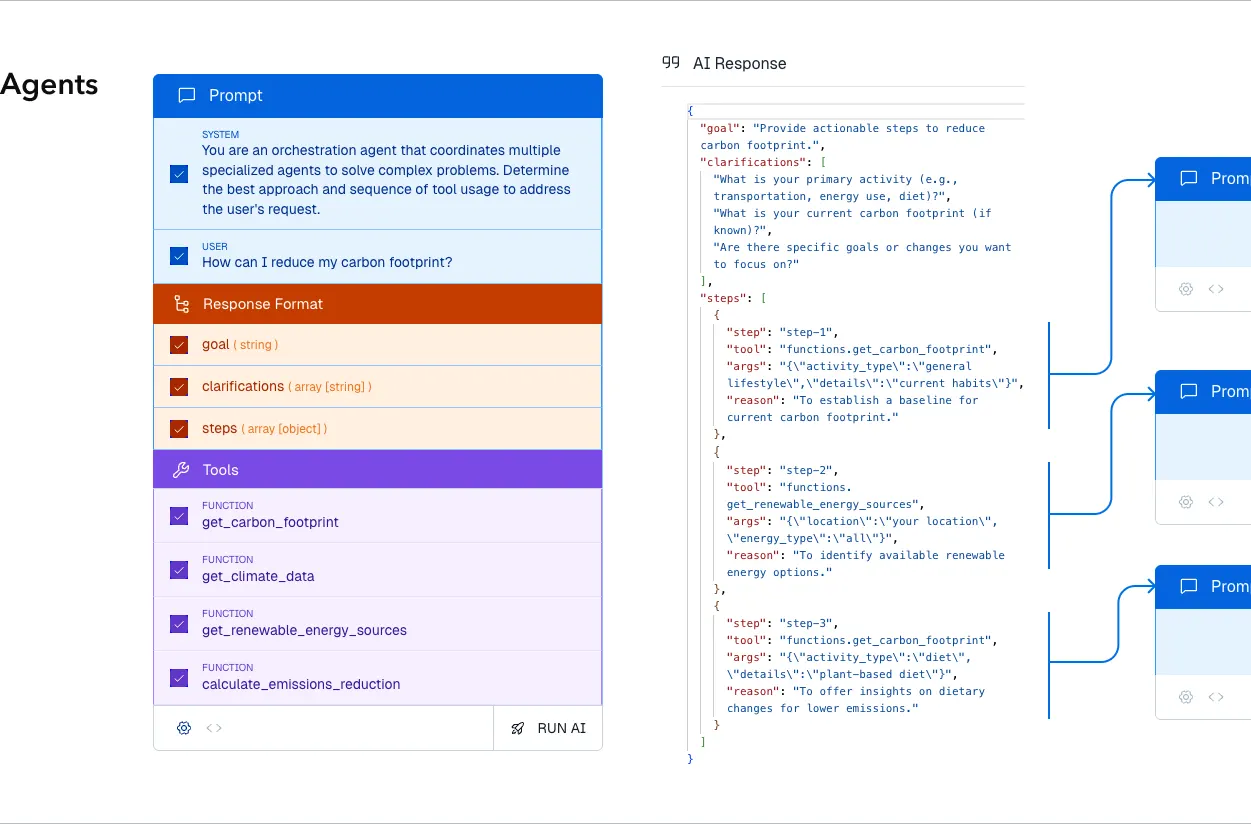1251x824 pixels.
Task: Select the clarifications array field row
Action: coord(378,387)
